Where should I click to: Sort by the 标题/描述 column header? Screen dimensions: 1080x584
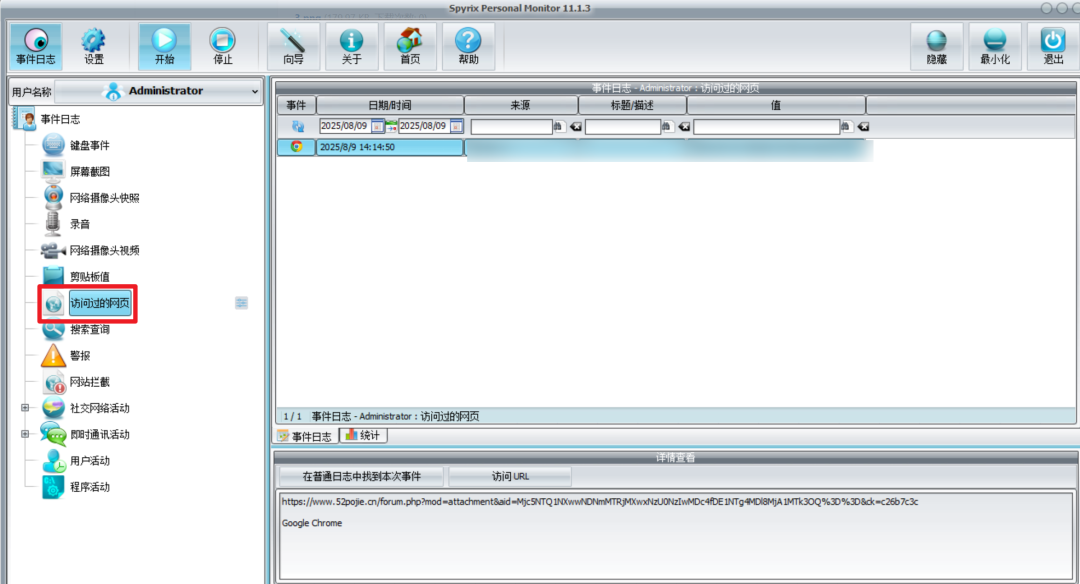click(x=632, y=105)
